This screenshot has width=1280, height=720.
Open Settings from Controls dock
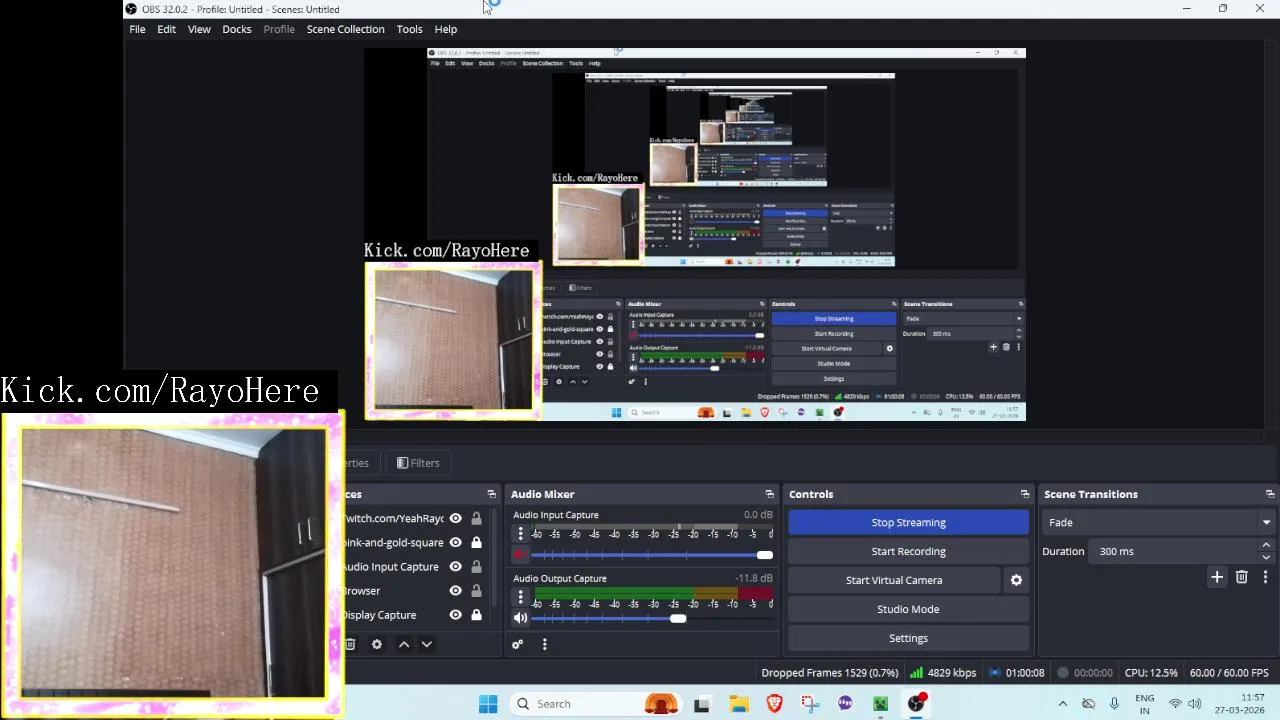pyautogui.click(x=908, y=638)
